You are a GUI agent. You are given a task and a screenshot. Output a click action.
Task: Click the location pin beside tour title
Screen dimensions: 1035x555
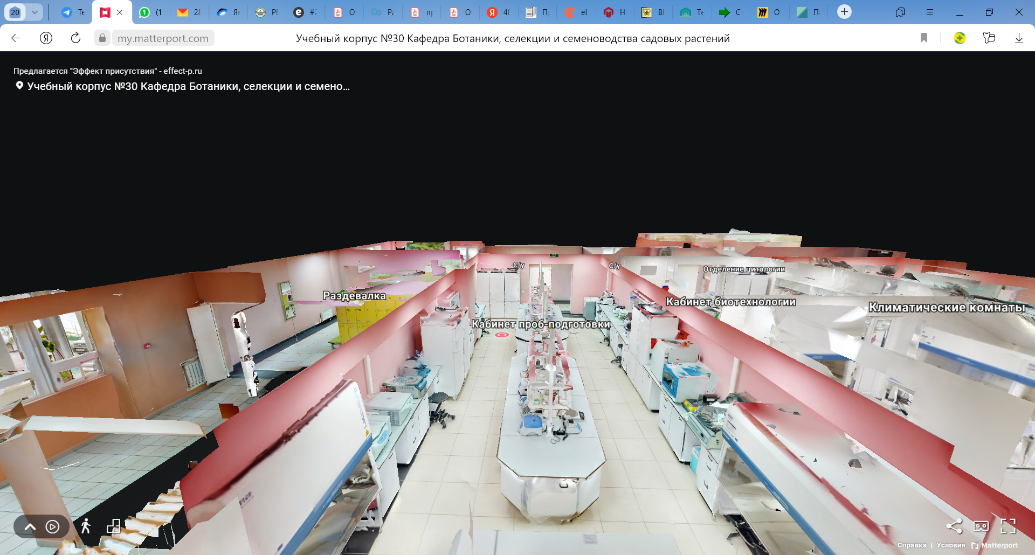coord(19,87)
